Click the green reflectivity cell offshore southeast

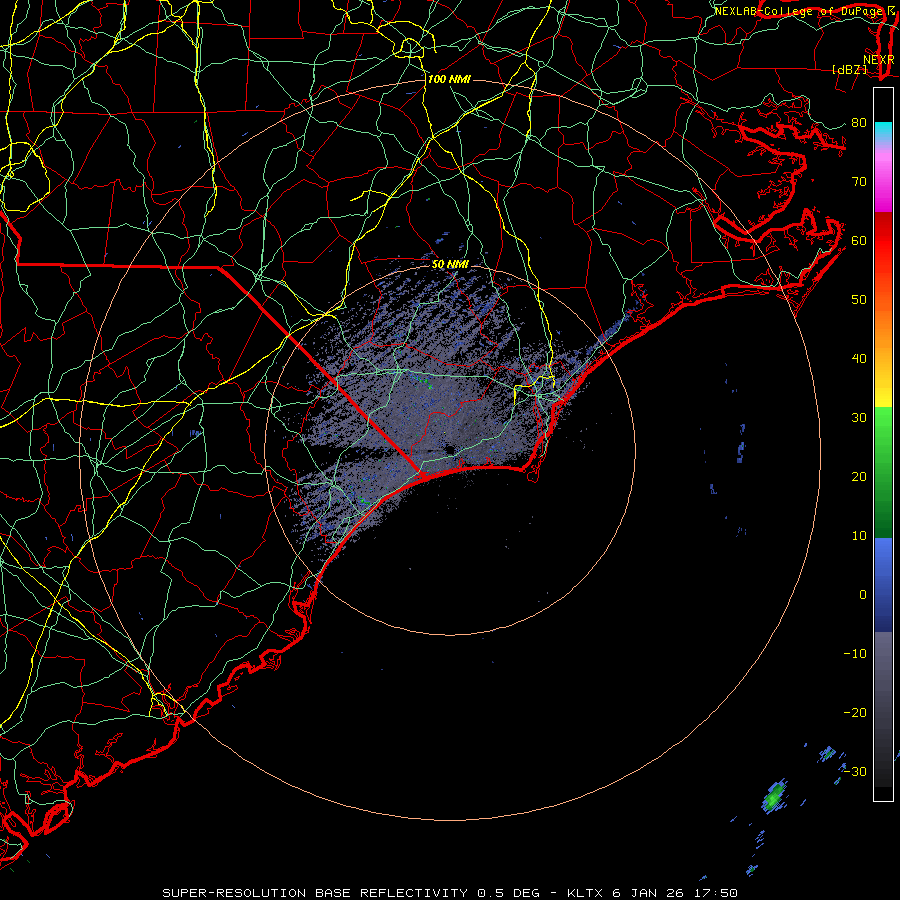(x=774, y=796)
